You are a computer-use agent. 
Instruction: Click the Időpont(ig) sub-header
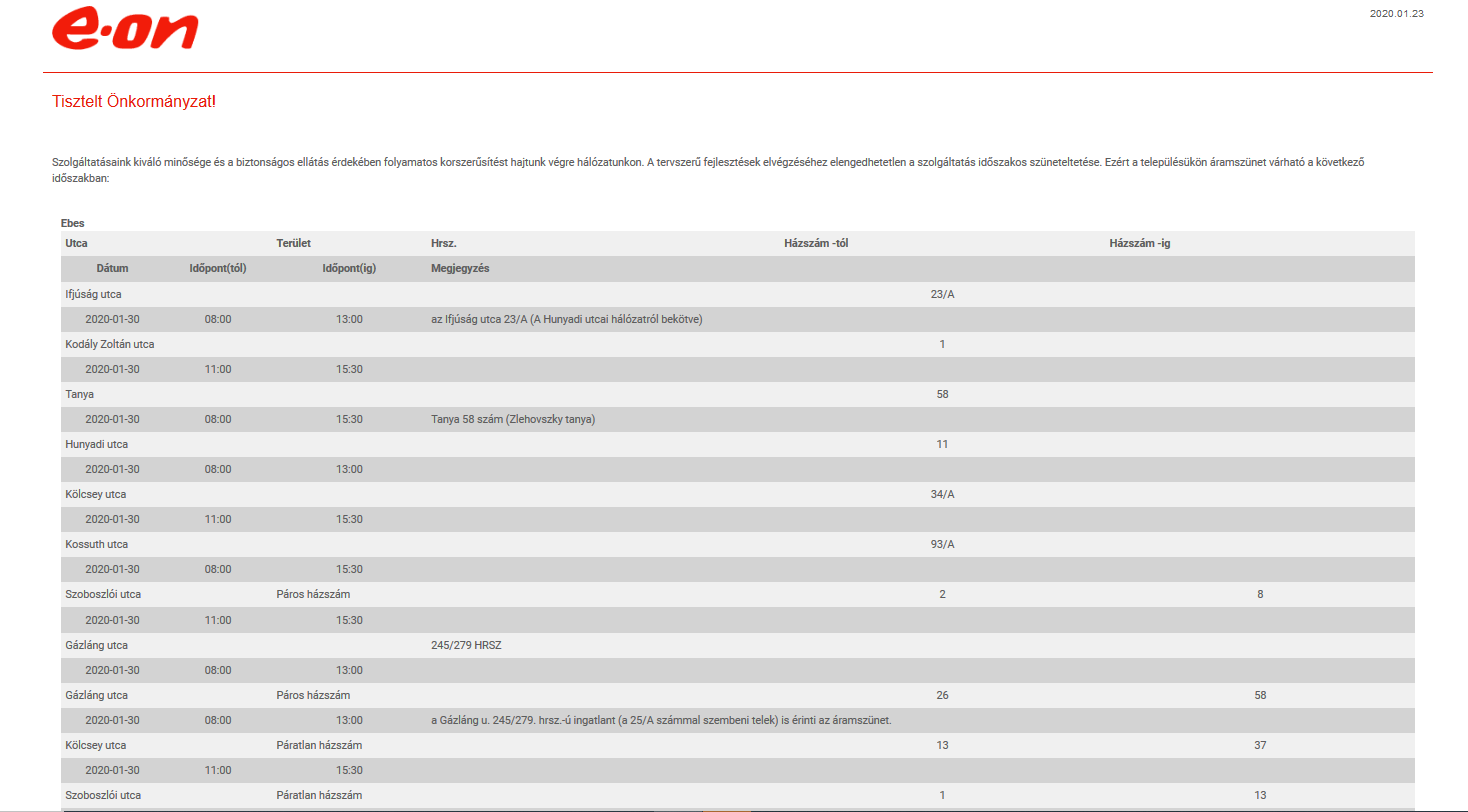click(x=349, y=268)
